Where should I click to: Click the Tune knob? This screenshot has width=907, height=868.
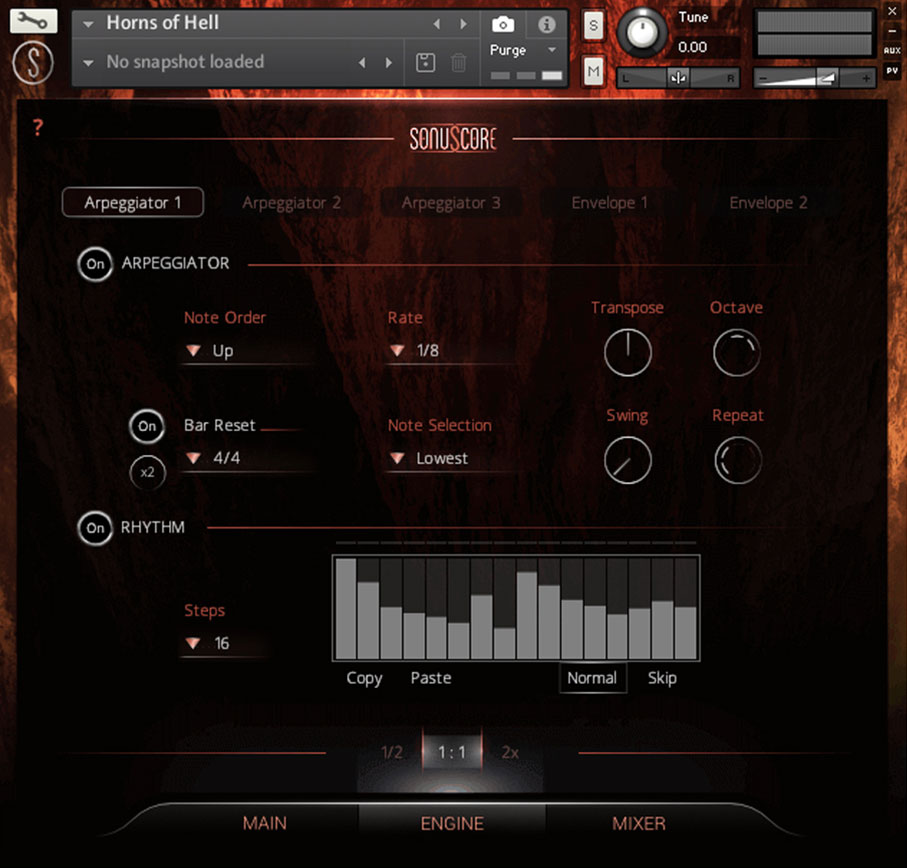tap(642, 32)
